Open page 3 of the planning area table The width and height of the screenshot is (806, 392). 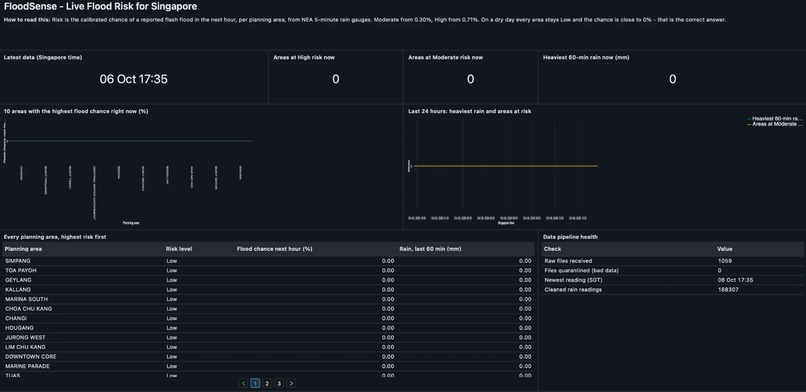tap(279, 383)
